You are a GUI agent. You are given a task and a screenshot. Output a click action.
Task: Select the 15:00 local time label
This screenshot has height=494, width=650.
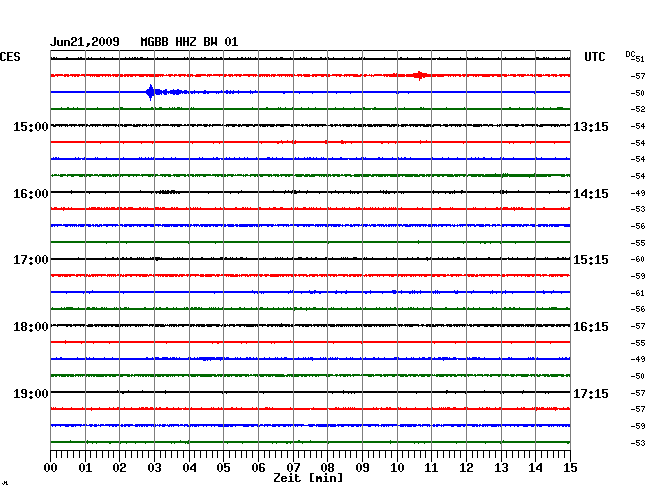click(x=31, y=126)
